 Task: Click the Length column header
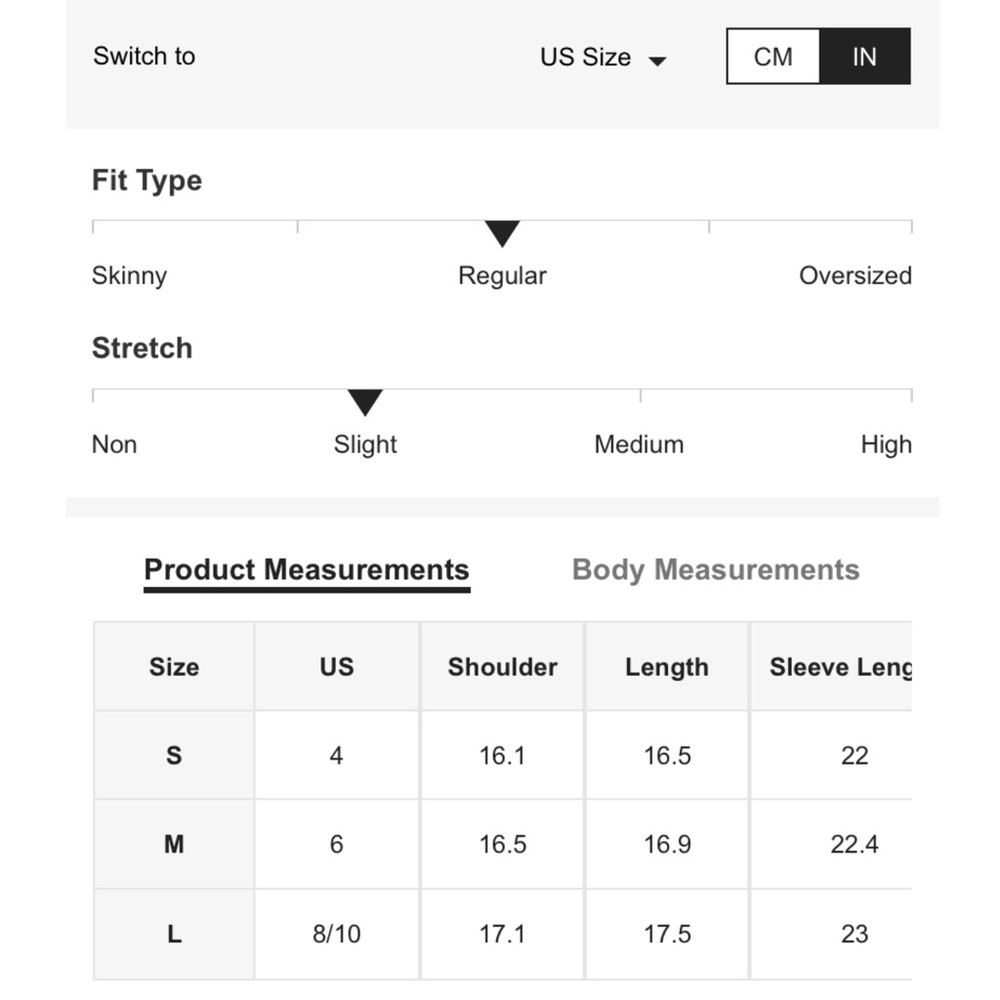tap(667, 666)
